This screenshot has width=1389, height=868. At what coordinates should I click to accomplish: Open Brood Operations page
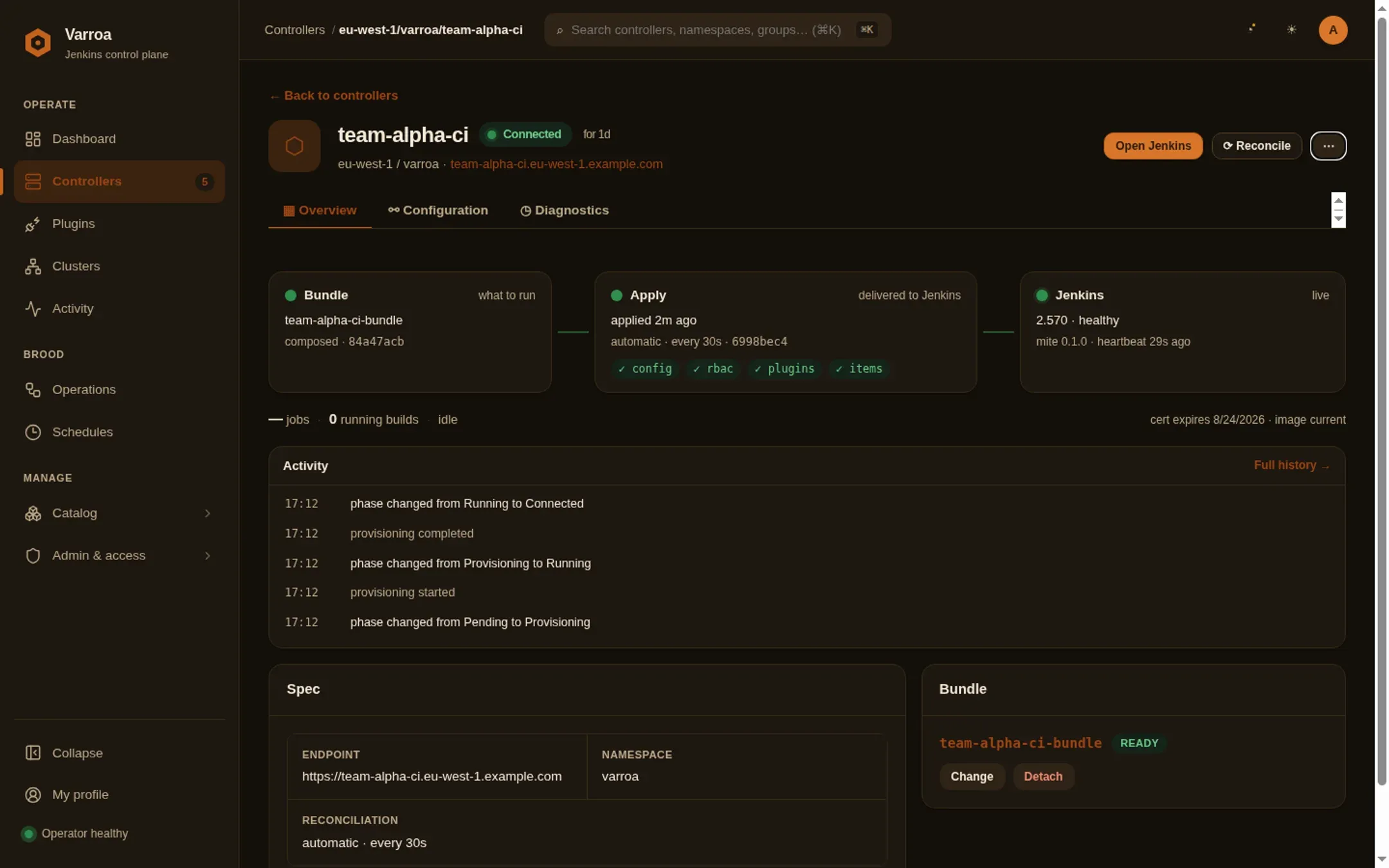click(119, 390)
